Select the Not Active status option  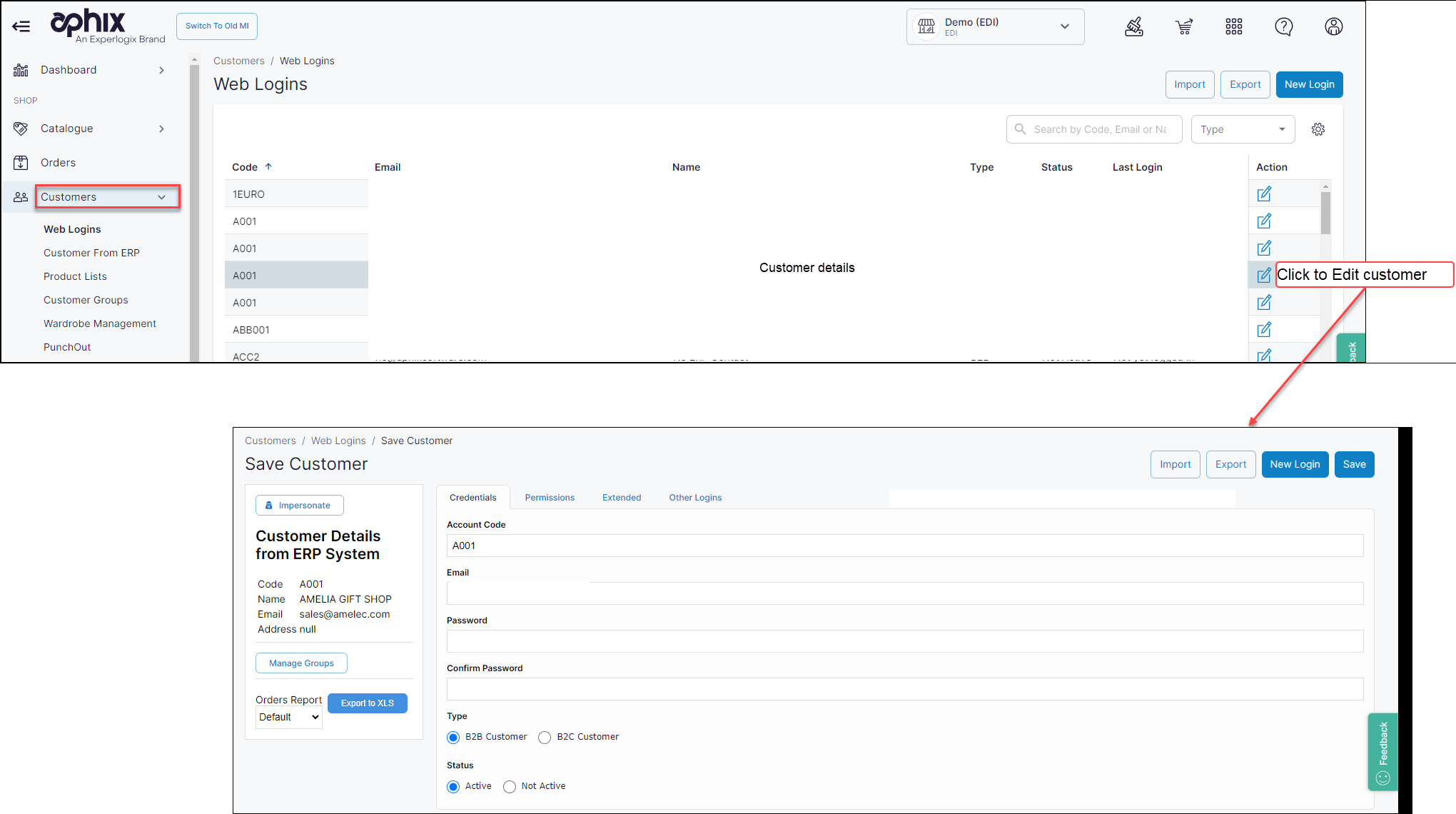[x=510, y=787]
